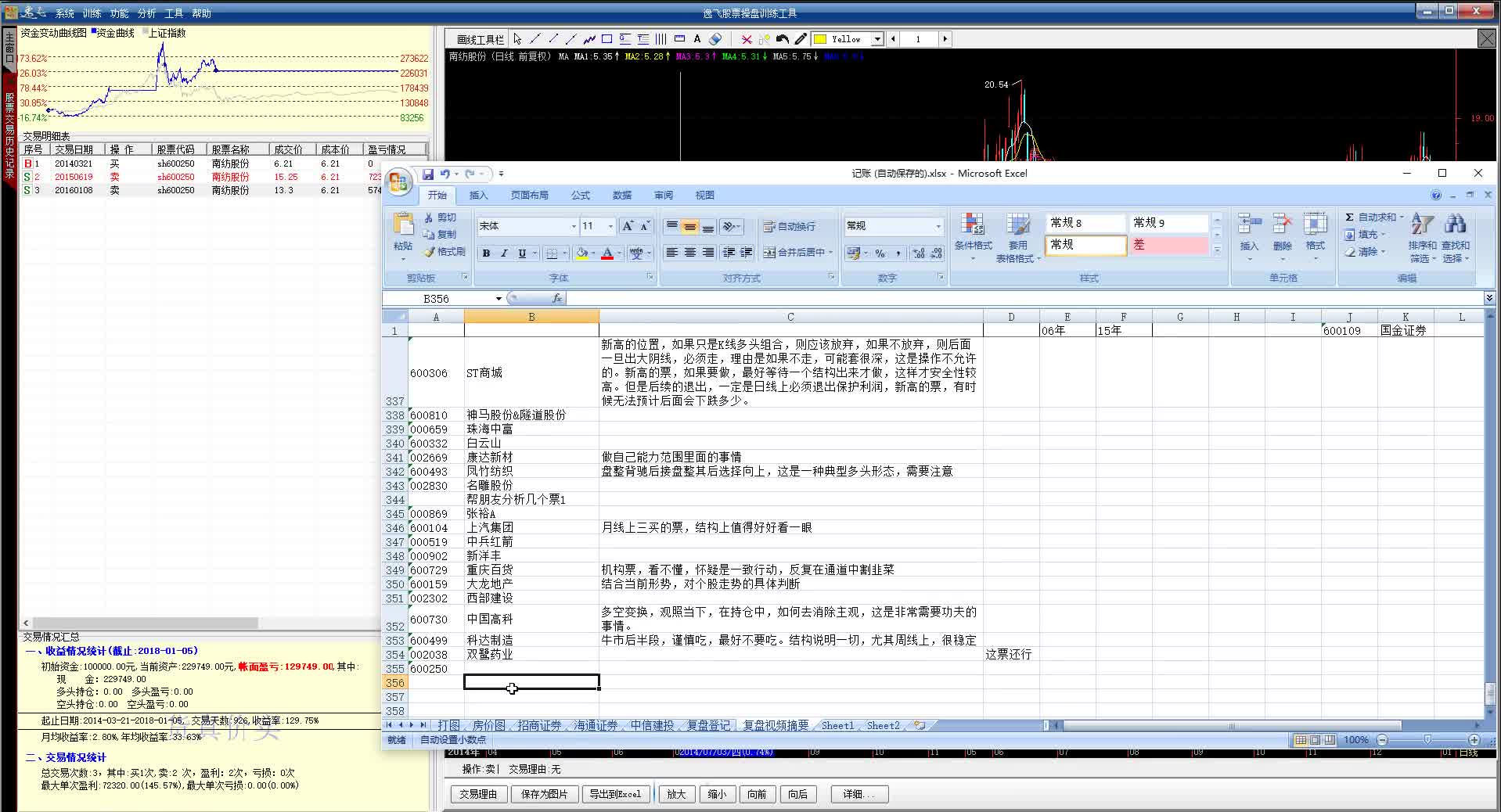The width and height of the screenshot is (1501, 812).
Task: Click the Excel Office button
Action: click(398, 182)
